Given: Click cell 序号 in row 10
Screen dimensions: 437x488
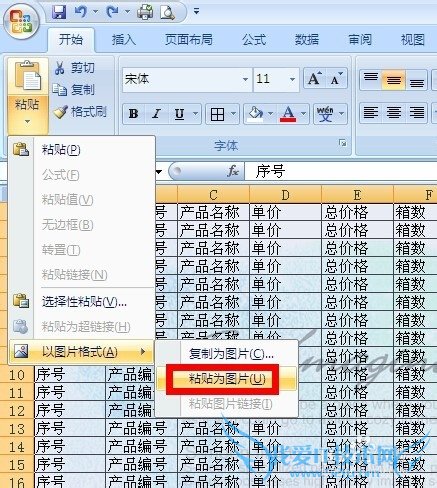Looking at the screenshot, I should pyautogui.click(x=70, y=375).
